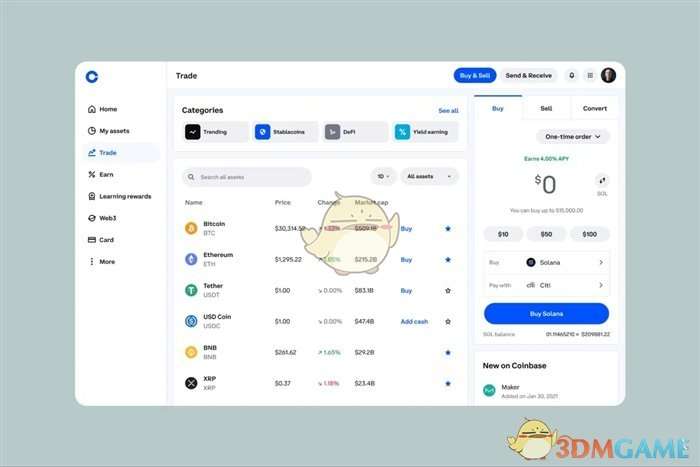This screenshot has width=700, height=467.
Task: Open notifications bell icon
Action: tap(571, 75)
